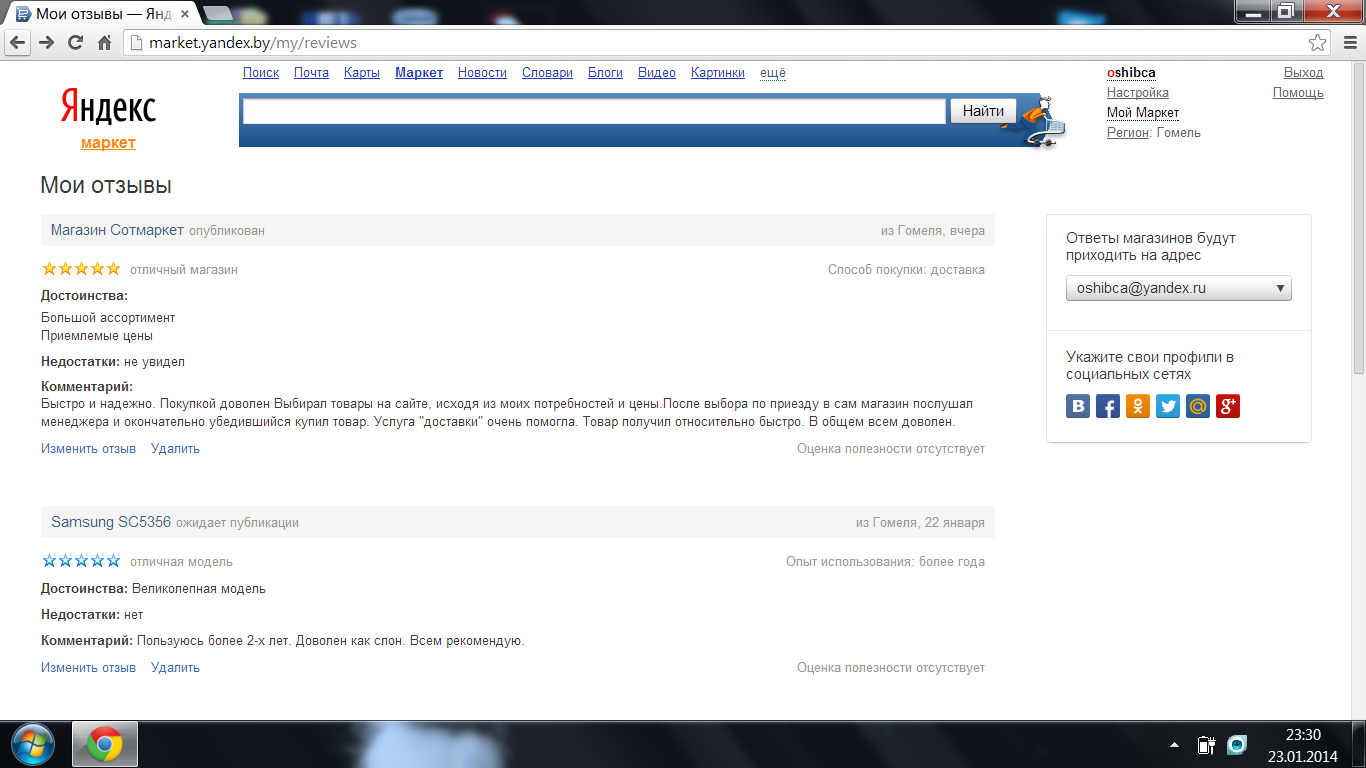This screenshot has height=768, width=1366.
Task: Bookmark page with the star icon
Action: (1318, 43)
